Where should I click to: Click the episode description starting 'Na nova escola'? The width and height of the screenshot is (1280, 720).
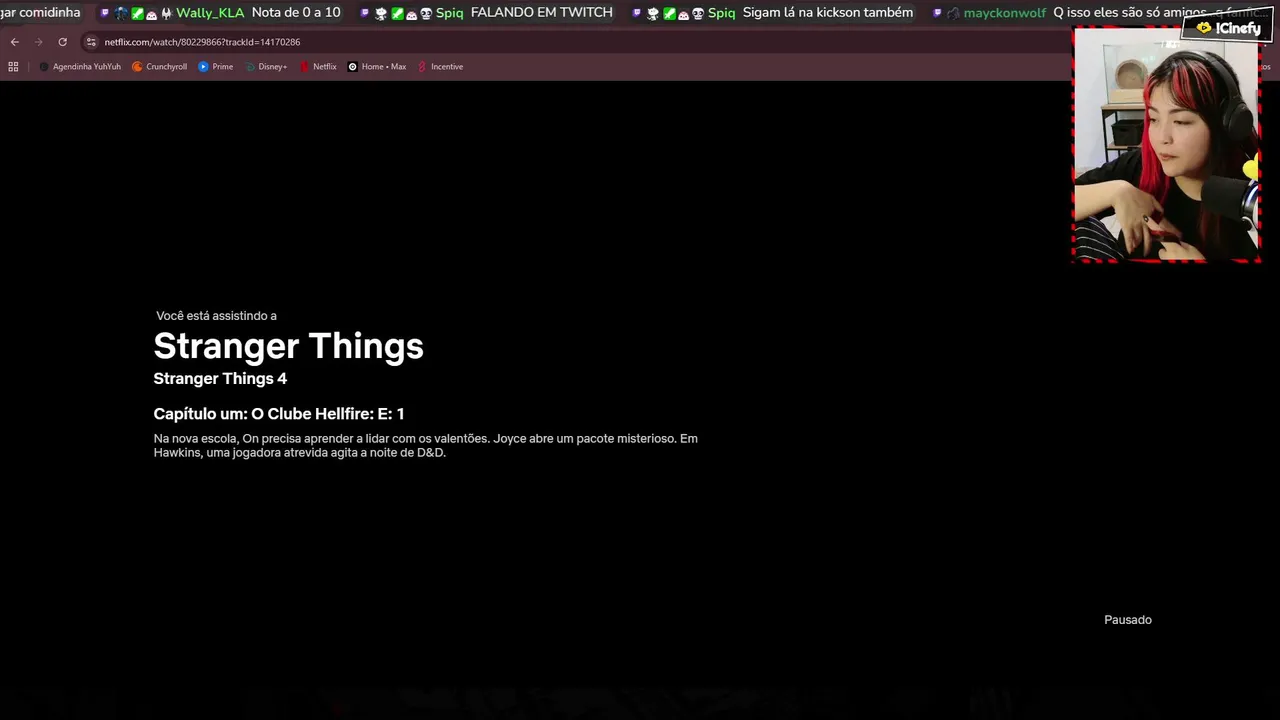pos(426,445)
